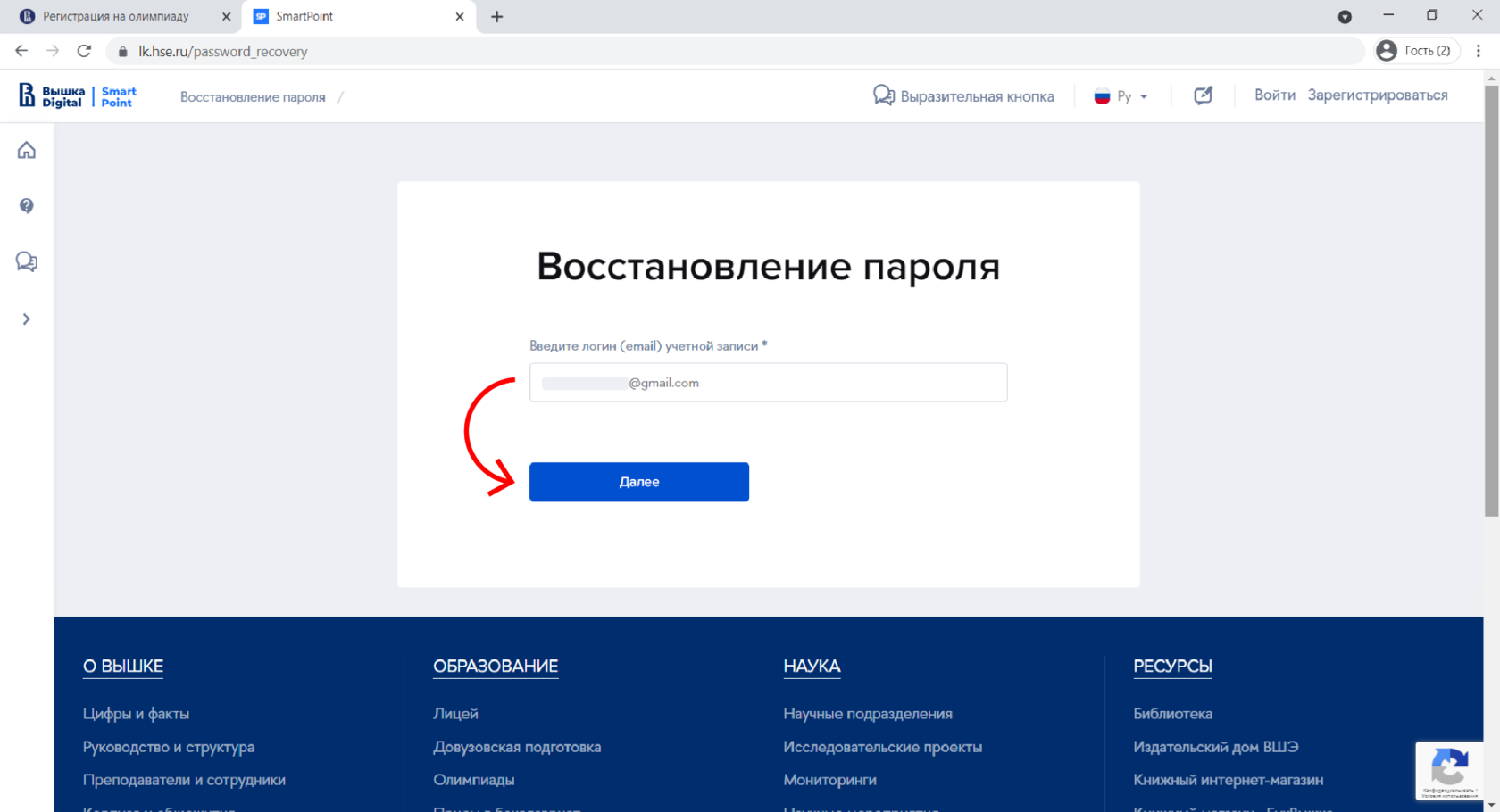Image resolution: width=1500 pixels, height=812 pixels.
Task: Click the site lock security icon
Action: (123, 52)
